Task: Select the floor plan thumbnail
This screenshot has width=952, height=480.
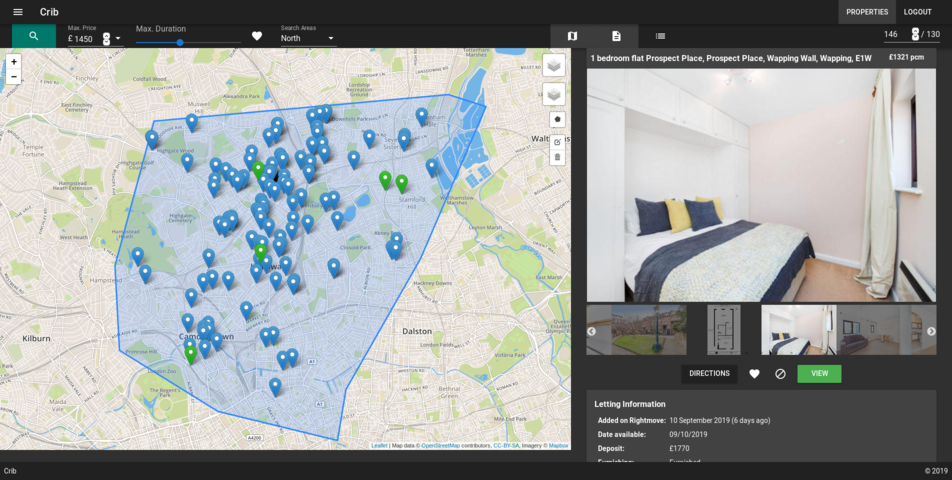Action: pos(724,330)
